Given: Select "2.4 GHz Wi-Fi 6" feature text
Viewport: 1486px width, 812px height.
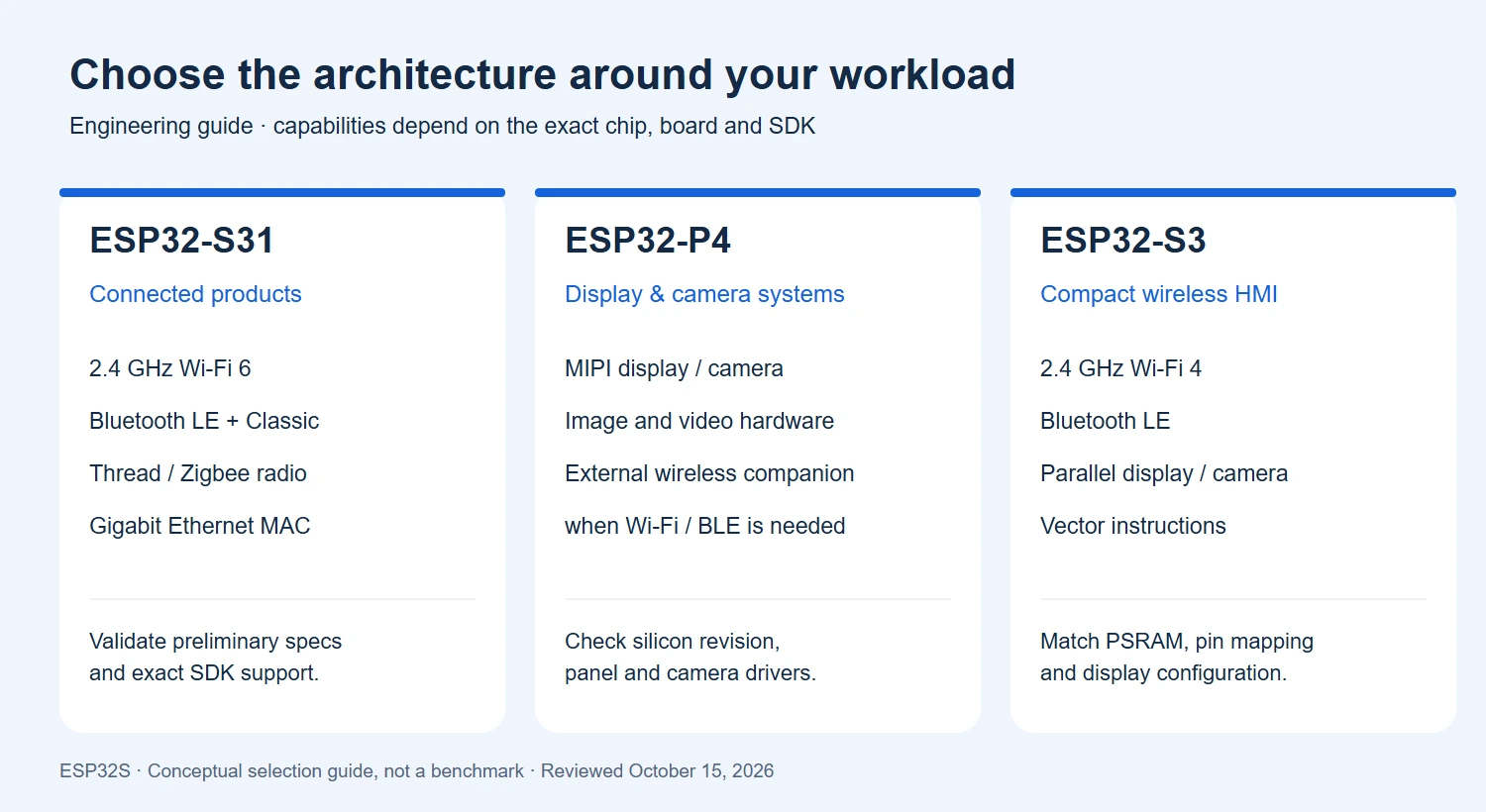Looking at the screenshot, I should pyautogui.click(x=170, y=368).
